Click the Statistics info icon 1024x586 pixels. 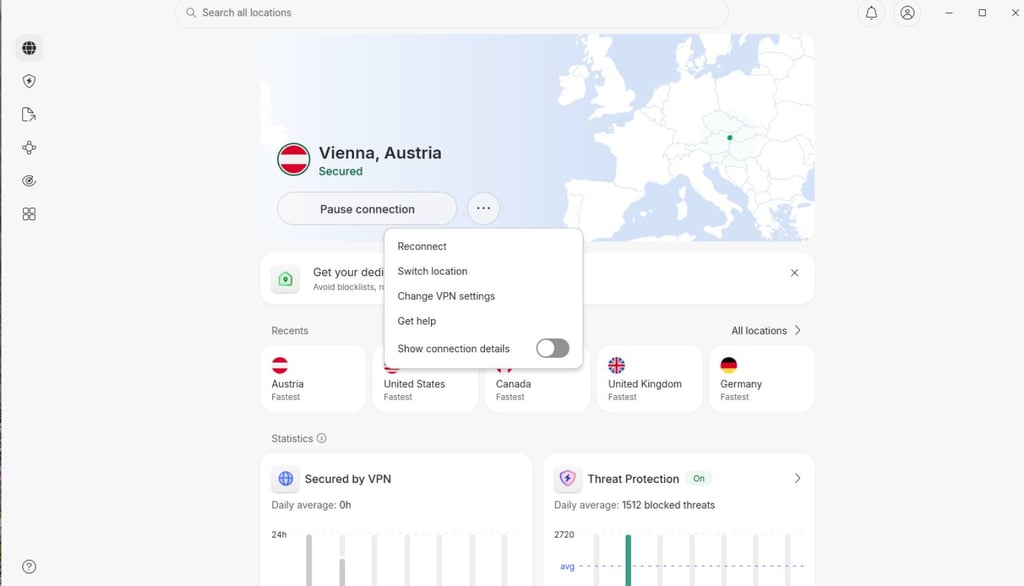click(x=321, y=438)
